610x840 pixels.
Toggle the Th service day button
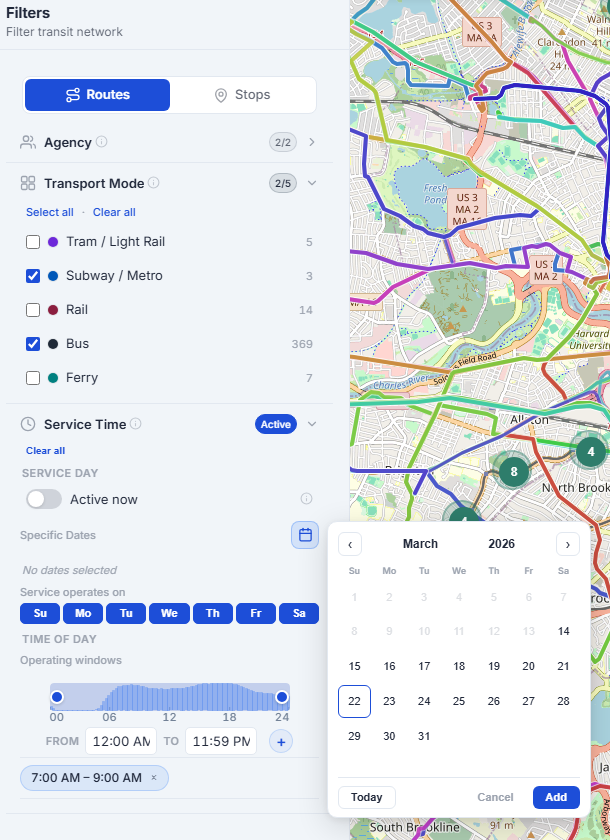[213, 613]
